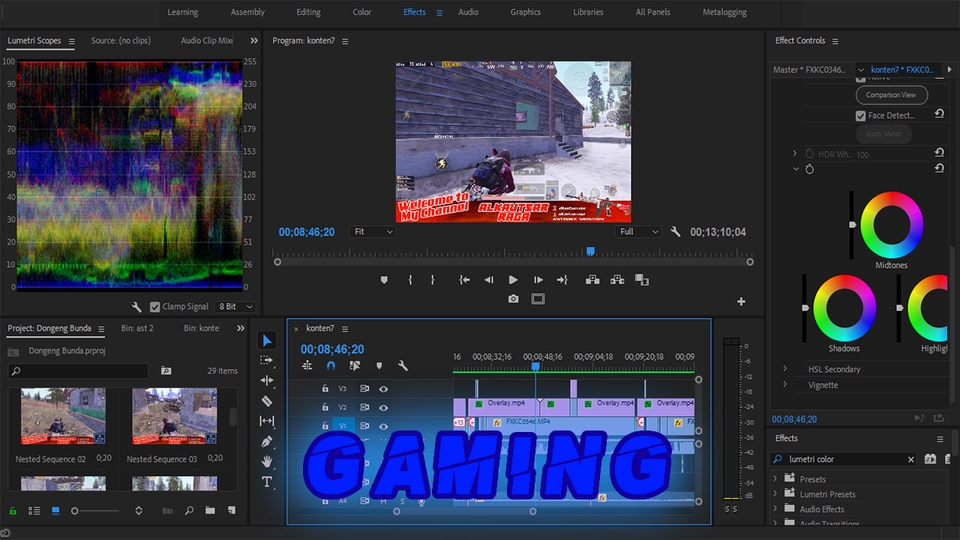Viewport: 960px width, 540px height.
Task: Toggle V2 track visibility eye
Action: coord(383,407)
